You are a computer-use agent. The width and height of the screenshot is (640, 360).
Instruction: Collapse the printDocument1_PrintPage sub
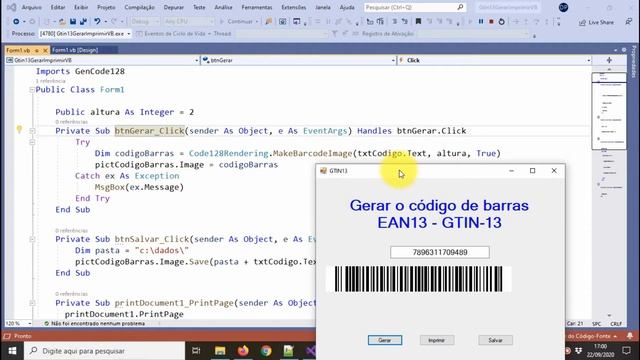(32, 303)
